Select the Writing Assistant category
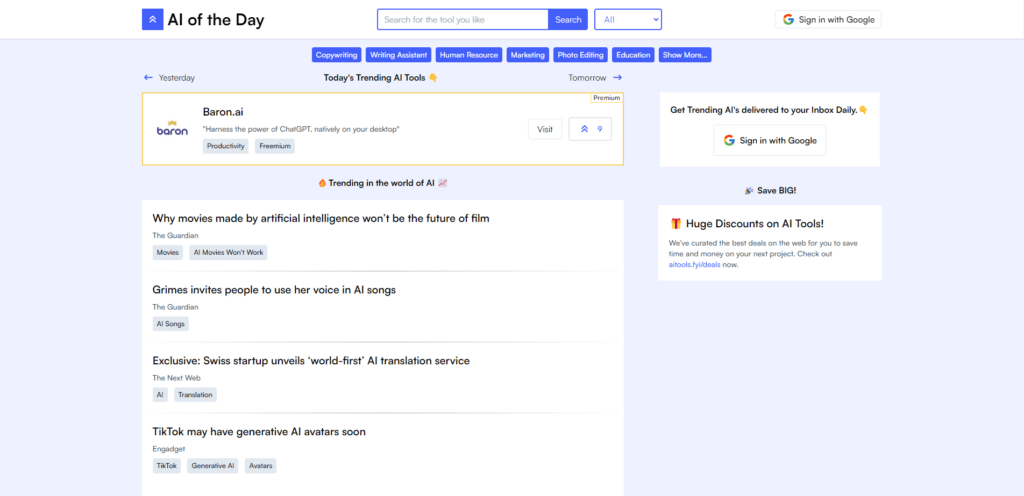 pyautogui.click(x=398, y=55)
